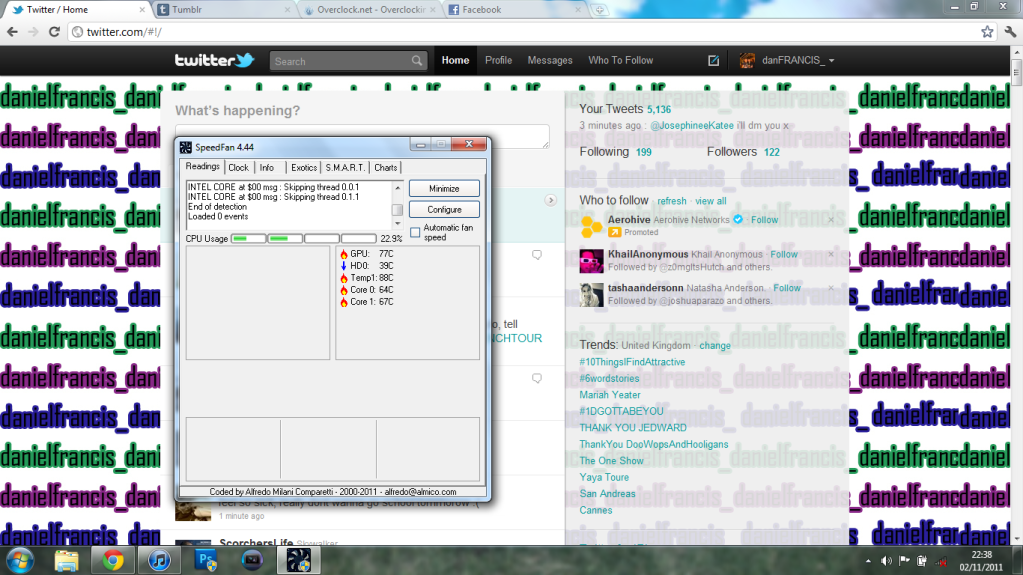1023x575 pixels.
Task: Open Photoshop from the taskbar
Action: click(206, 560)
